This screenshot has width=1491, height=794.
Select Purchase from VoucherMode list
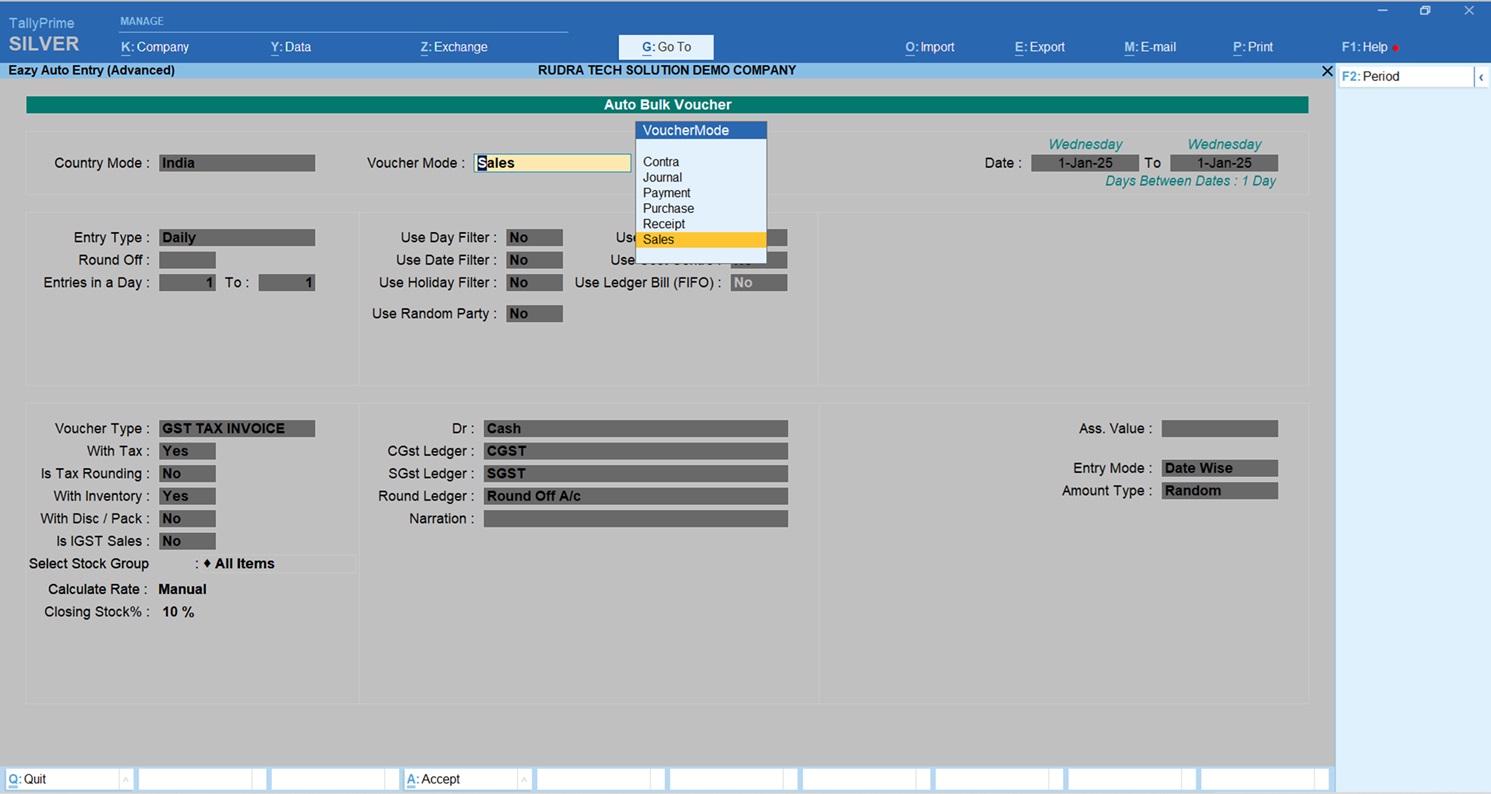coord(668,208)
